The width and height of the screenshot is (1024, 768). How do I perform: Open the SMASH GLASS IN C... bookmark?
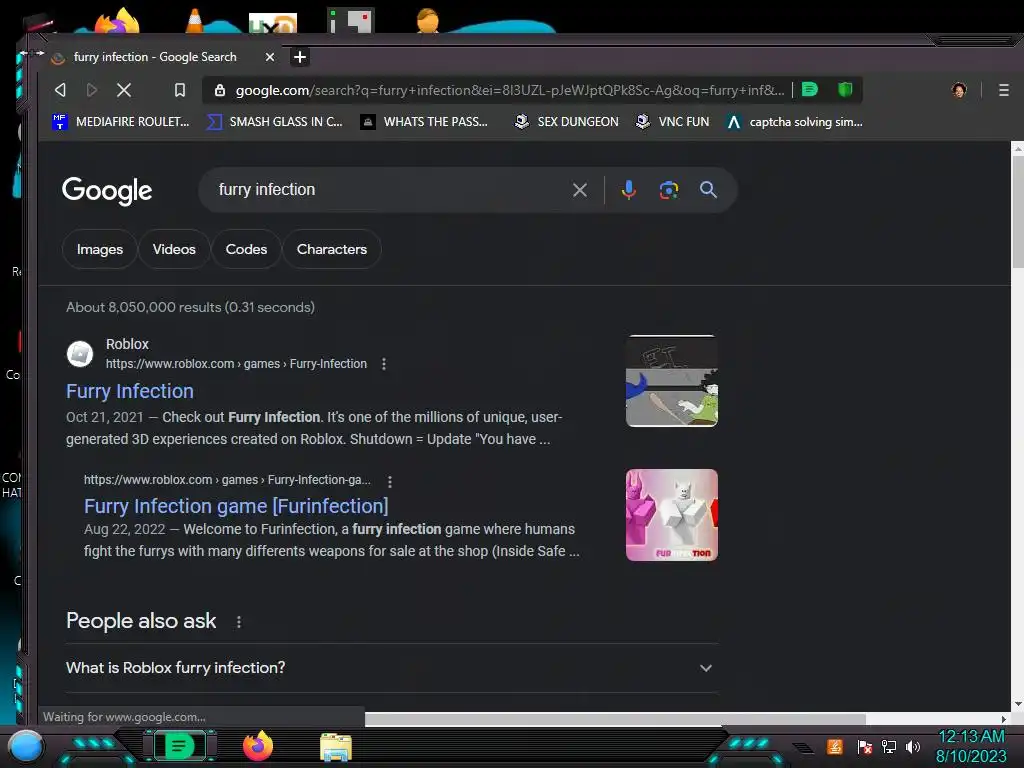(x=274, y=121)
